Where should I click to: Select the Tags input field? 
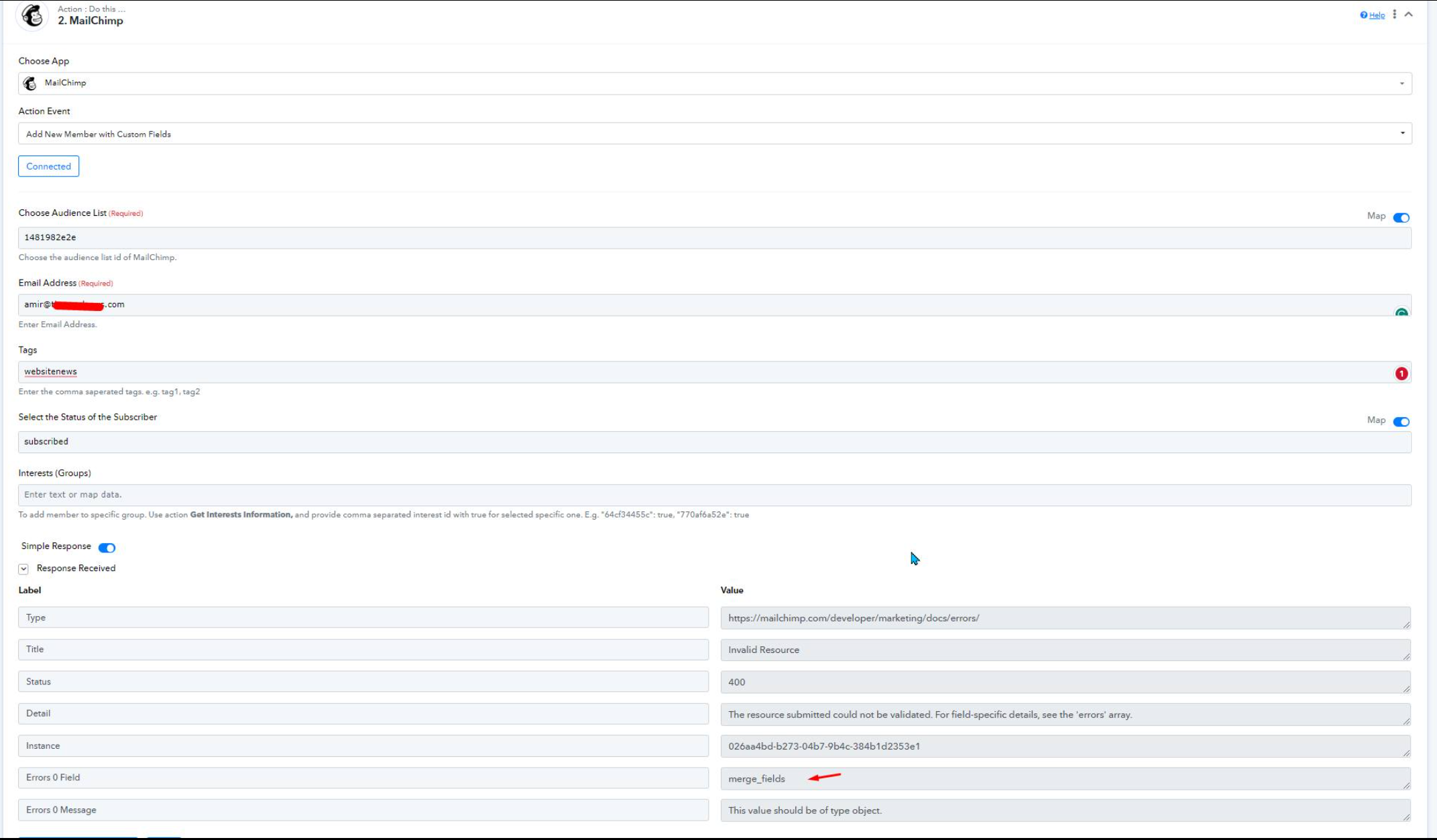point(714,371)
